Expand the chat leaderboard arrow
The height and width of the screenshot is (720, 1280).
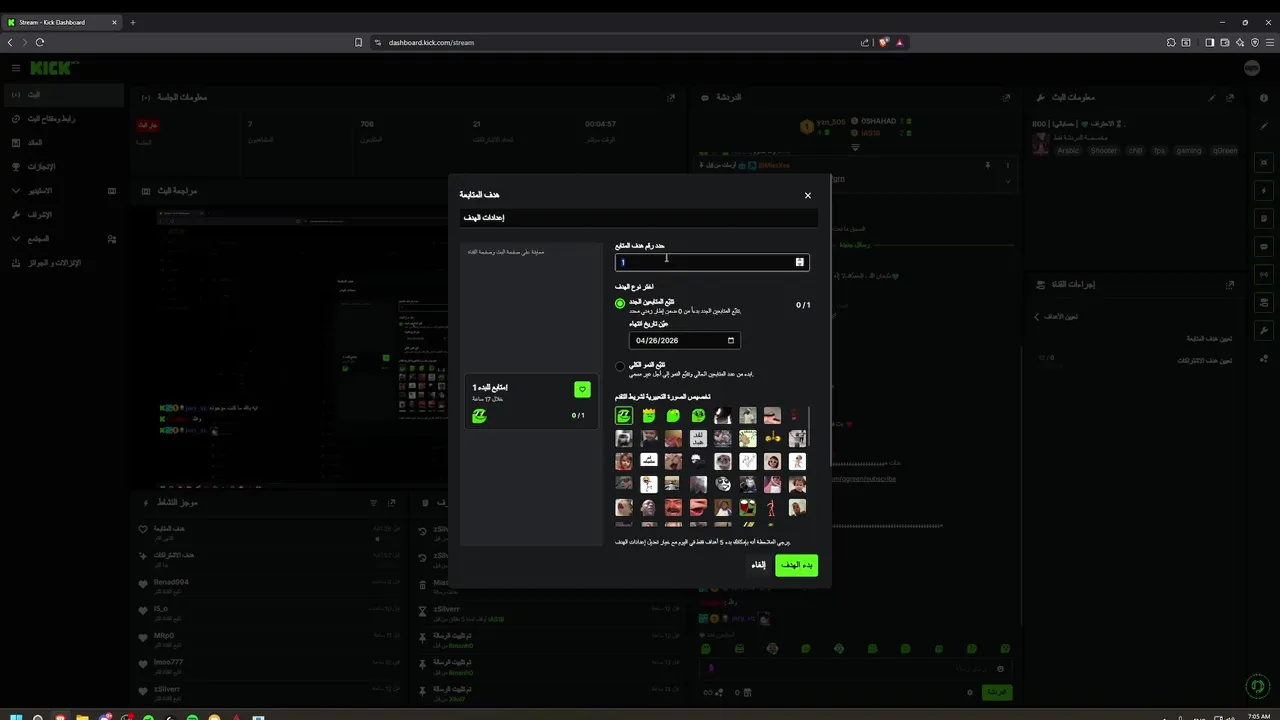855,147
